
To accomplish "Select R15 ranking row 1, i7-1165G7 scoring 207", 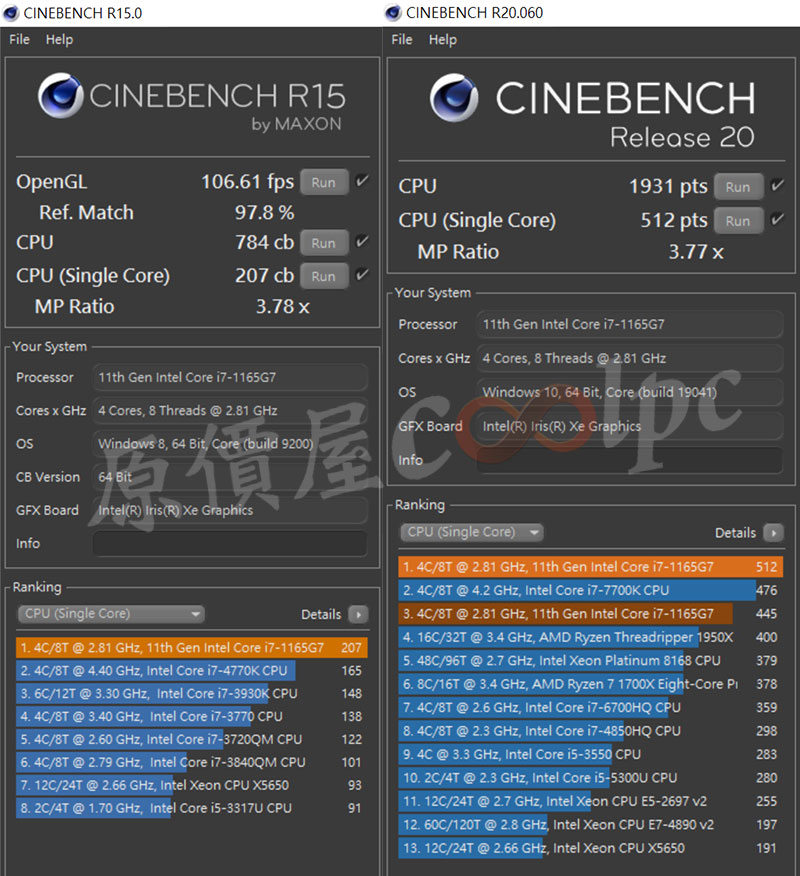I will [x=192, y=648].
